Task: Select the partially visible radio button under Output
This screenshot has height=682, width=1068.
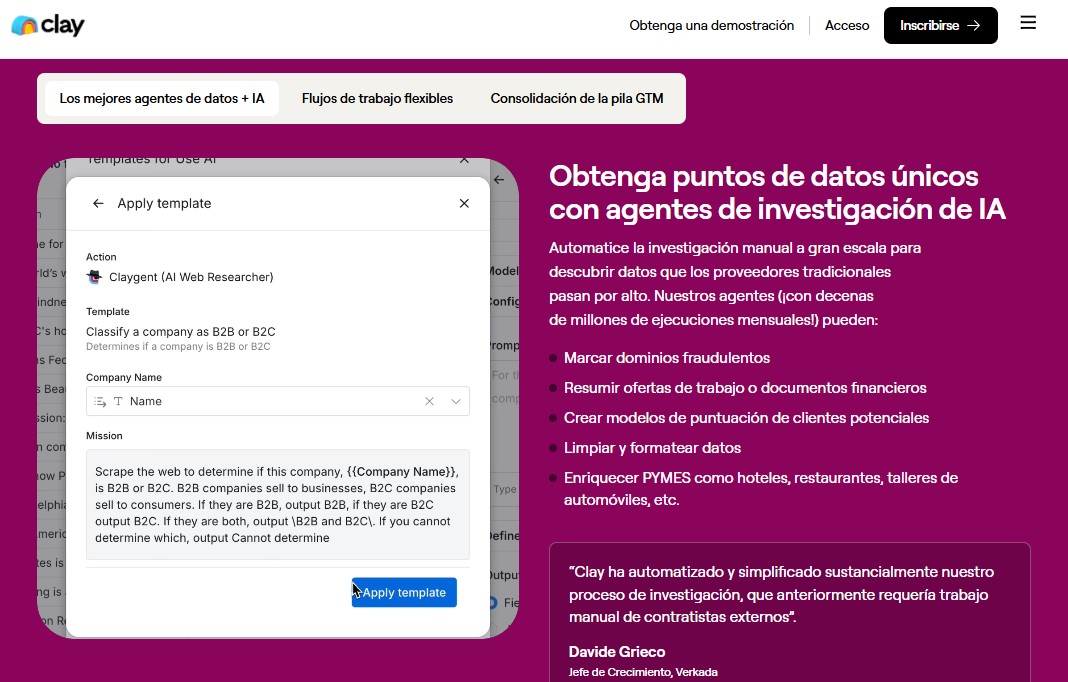Action: 492,603
